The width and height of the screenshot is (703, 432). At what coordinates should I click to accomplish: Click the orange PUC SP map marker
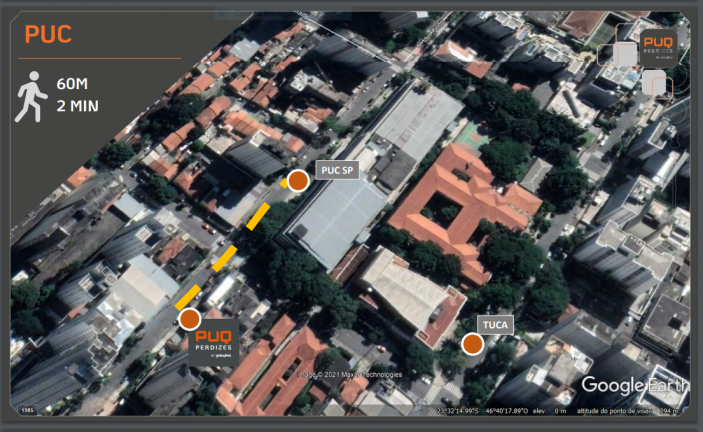[x=297, y=180]
